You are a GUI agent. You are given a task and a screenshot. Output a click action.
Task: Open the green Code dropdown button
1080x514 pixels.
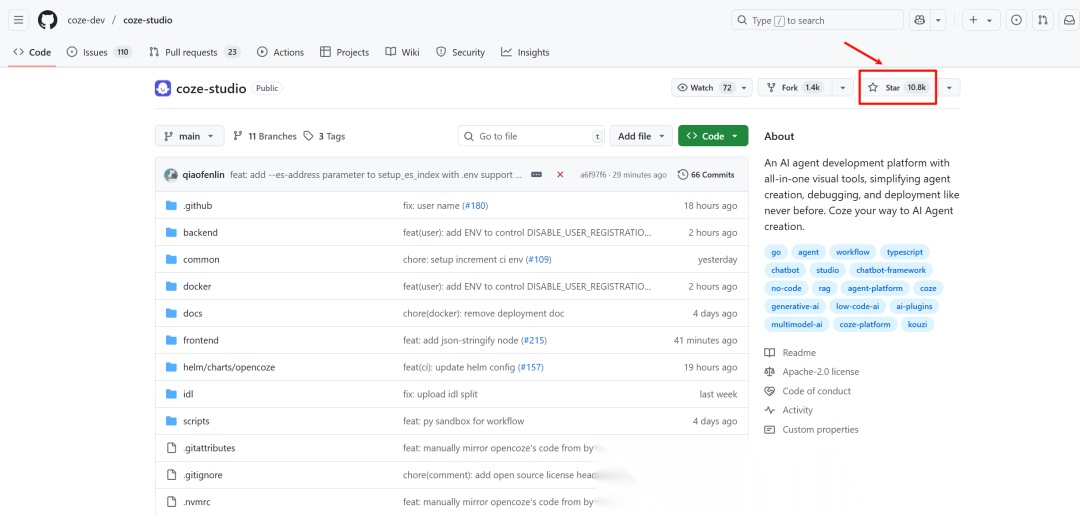pyautogui.click(x=713, y=136)
